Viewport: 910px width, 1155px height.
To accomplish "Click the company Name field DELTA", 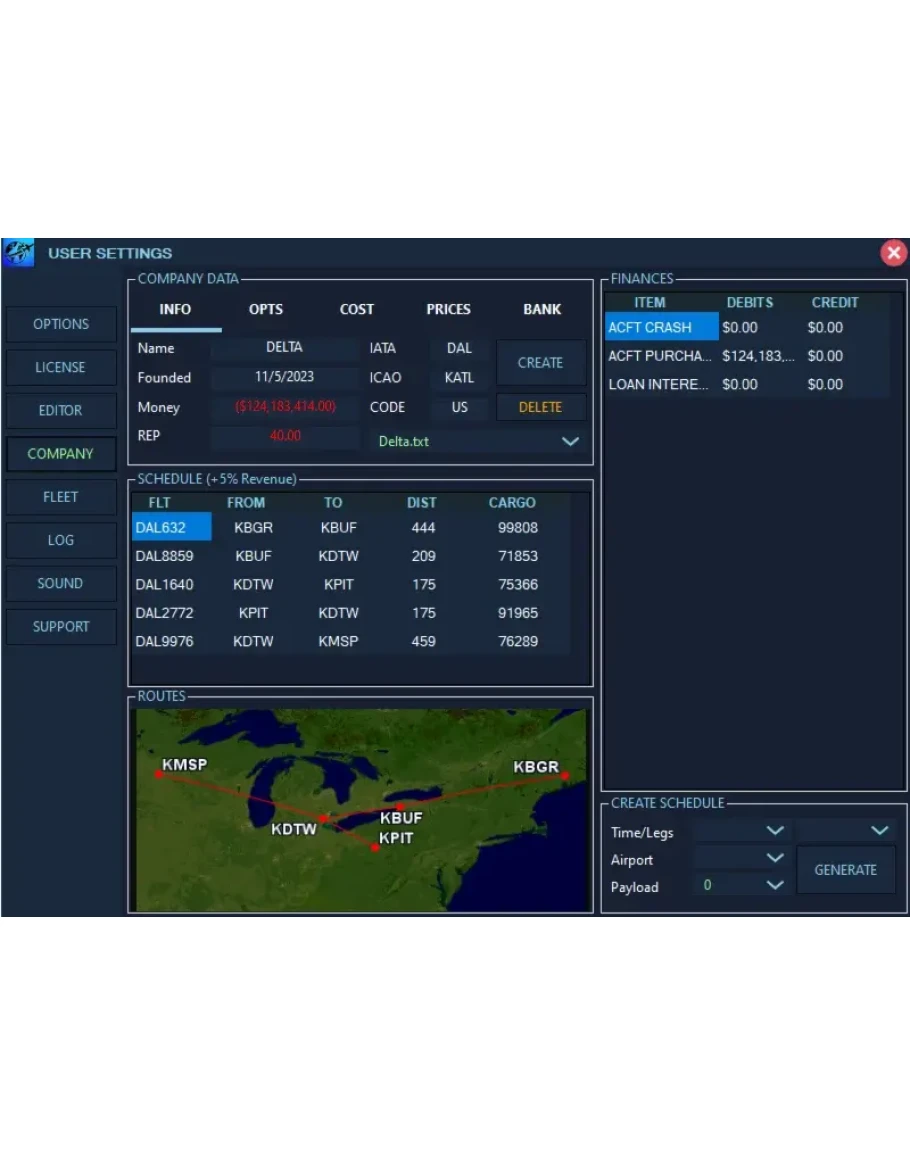I will (x=284, y=348).
